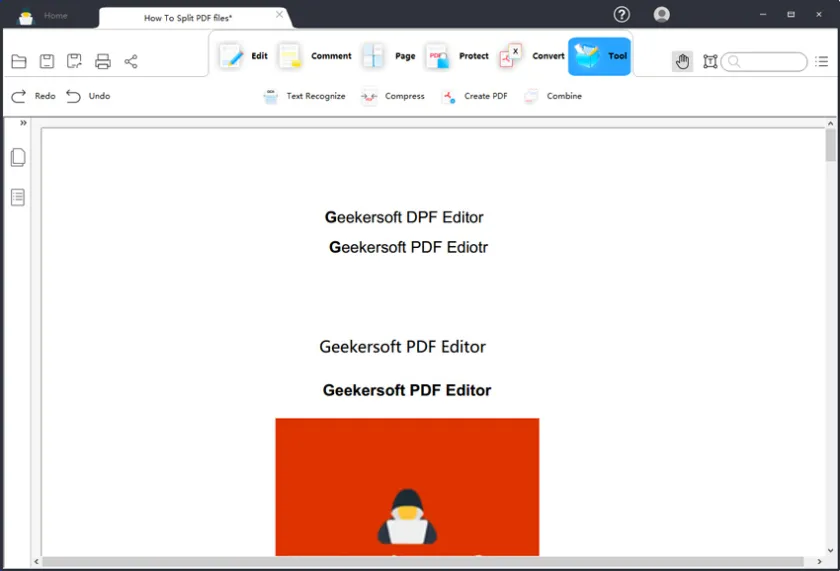
Task: Print the document using printer icon
Action: (103, 62)
